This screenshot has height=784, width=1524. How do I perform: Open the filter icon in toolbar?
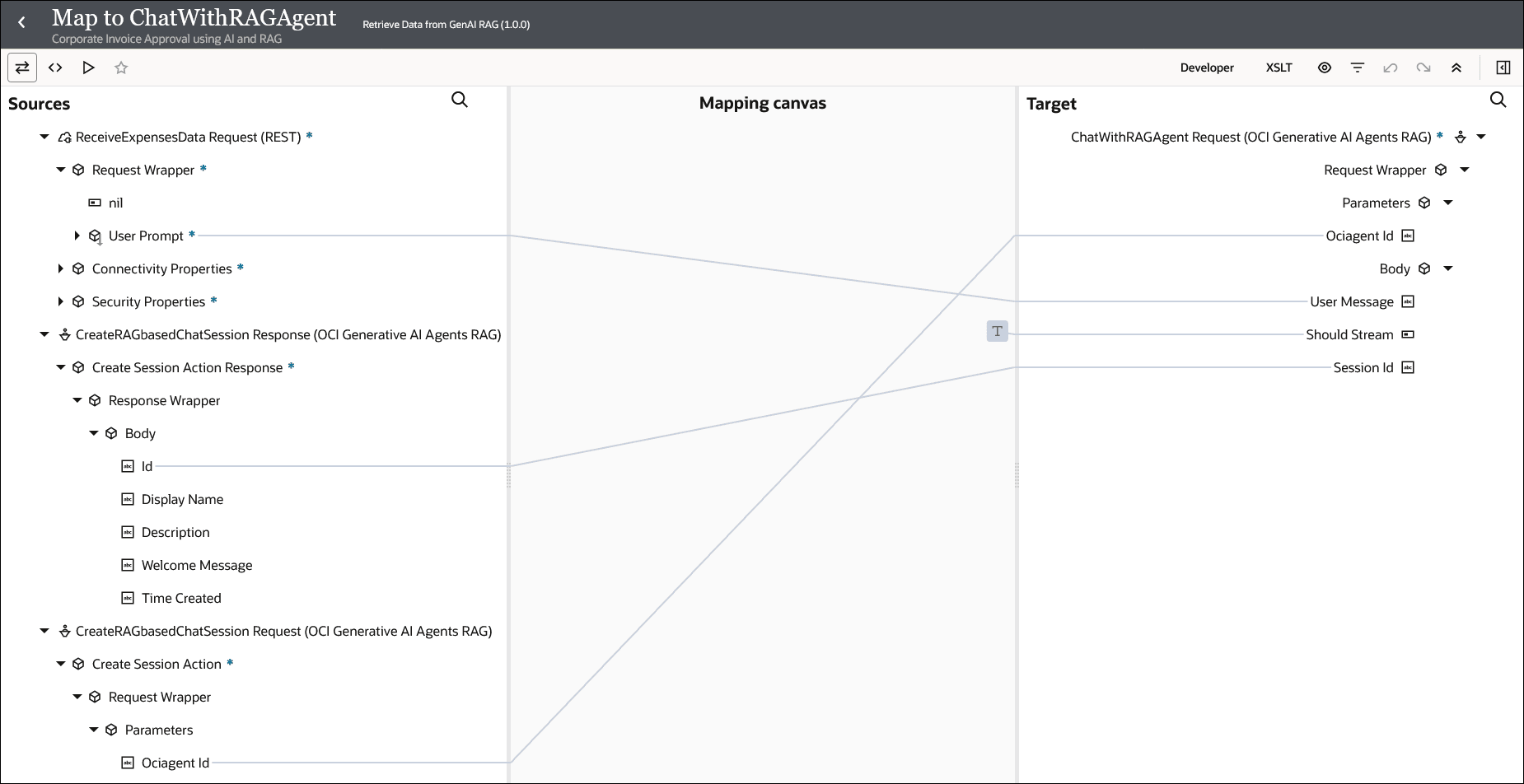coord(1358,68)
